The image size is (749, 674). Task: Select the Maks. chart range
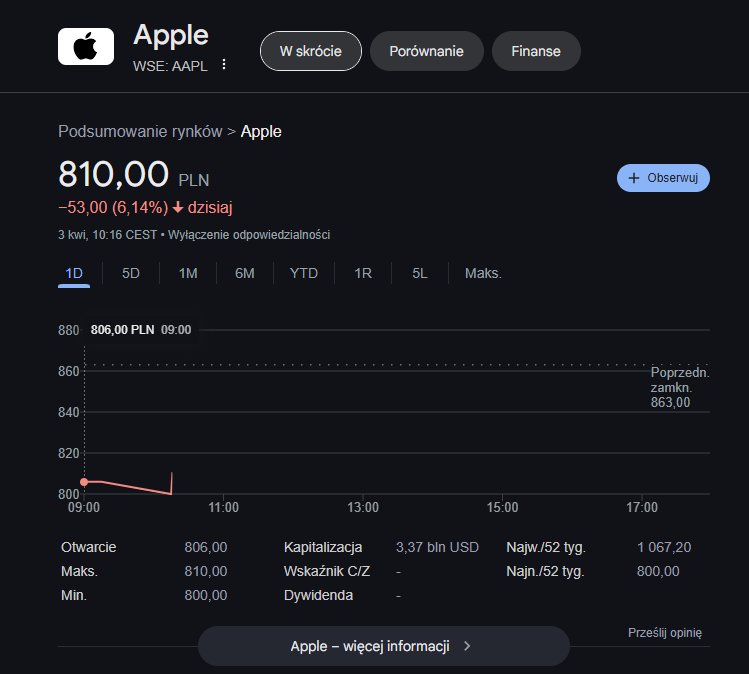pyautogui.click(x=483, y=273)
